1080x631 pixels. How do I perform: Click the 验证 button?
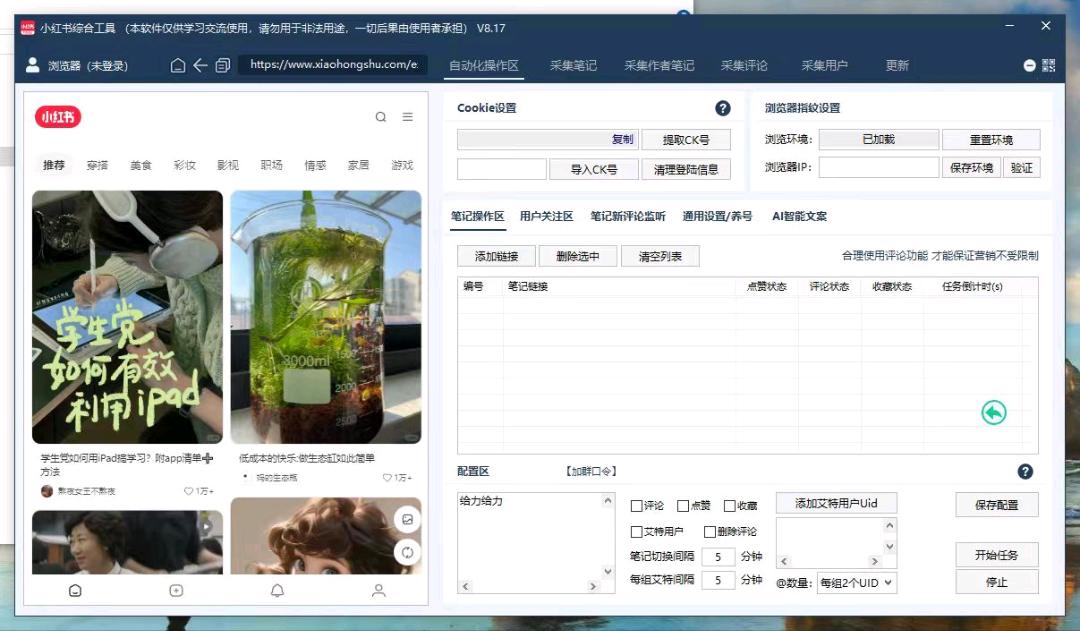pos(1021,167)
